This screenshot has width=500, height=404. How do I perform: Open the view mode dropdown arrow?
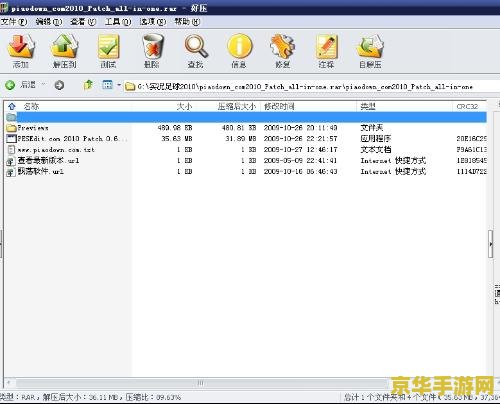point(119,85)
